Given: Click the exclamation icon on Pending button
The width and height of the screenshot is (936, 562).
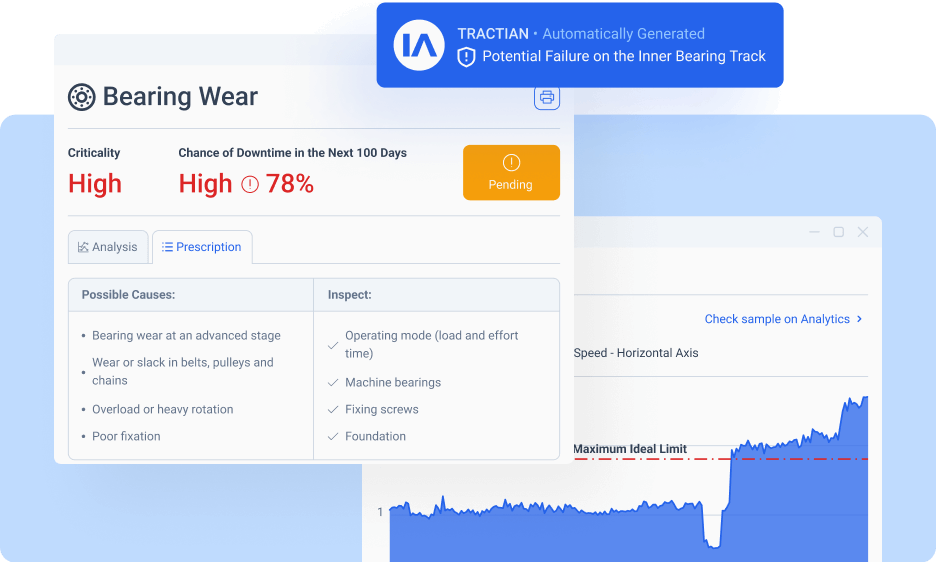Looking at the screenshot, I should point(511,163).
